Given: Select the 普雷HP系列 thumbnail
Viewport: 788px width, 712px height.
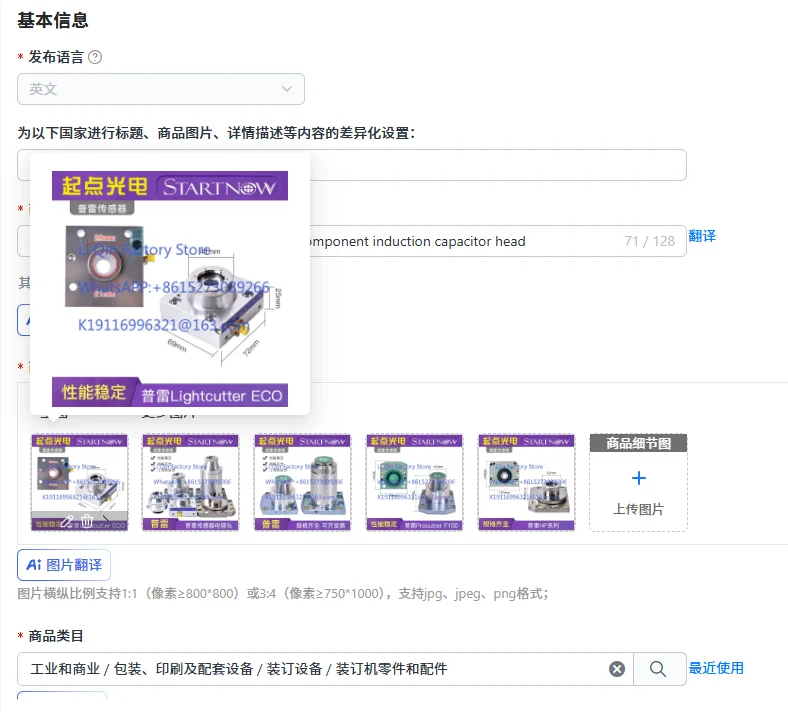Looking at the screenshot, I should click(x=527, y=482).
